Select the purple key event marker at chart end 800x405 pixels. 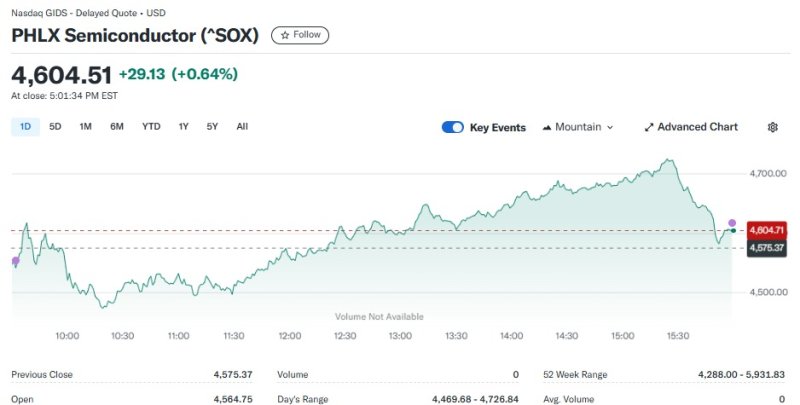click(732, 222)
